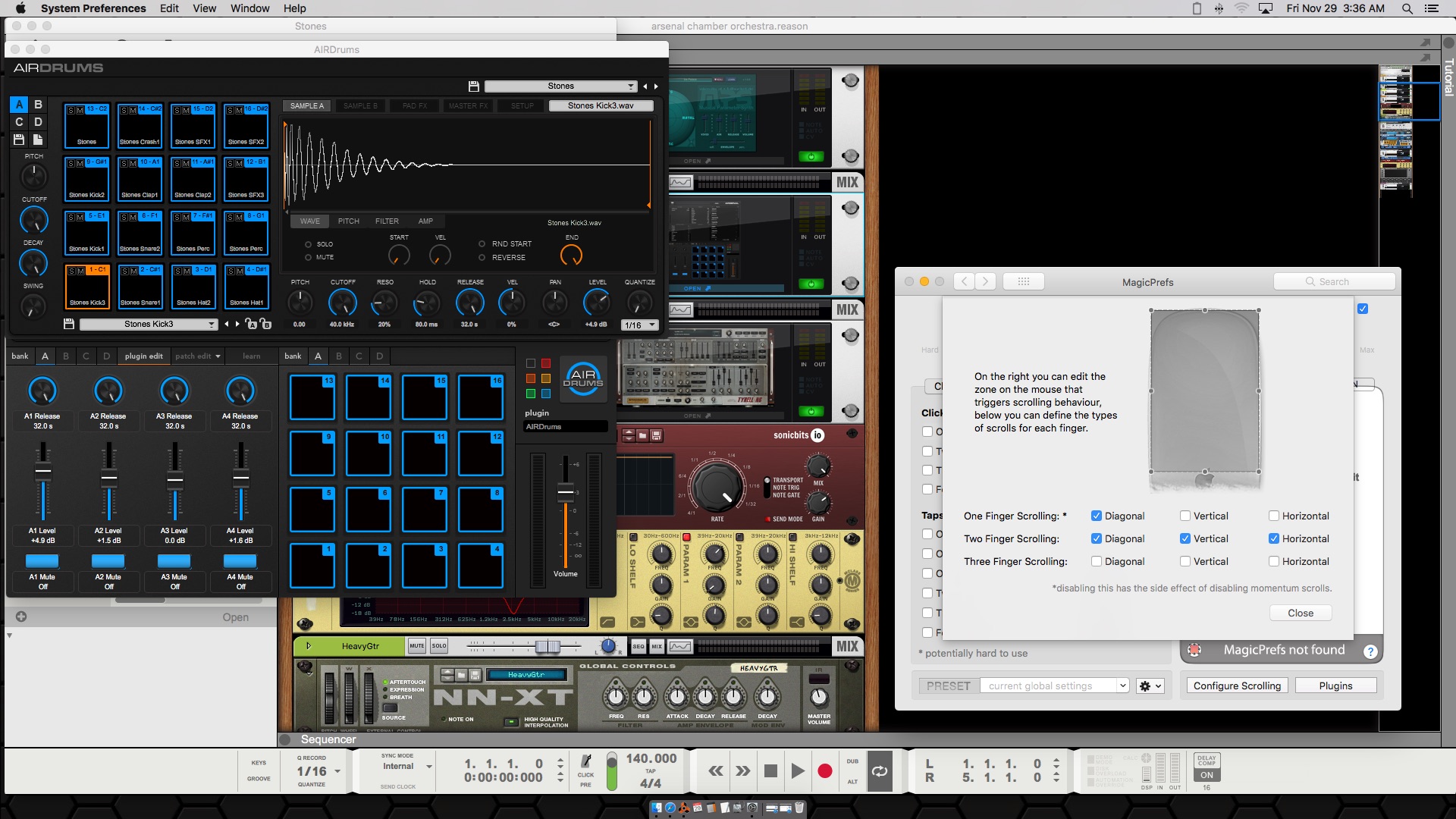Open the MagicPrefs help question mark

[x=1370, y=651]
